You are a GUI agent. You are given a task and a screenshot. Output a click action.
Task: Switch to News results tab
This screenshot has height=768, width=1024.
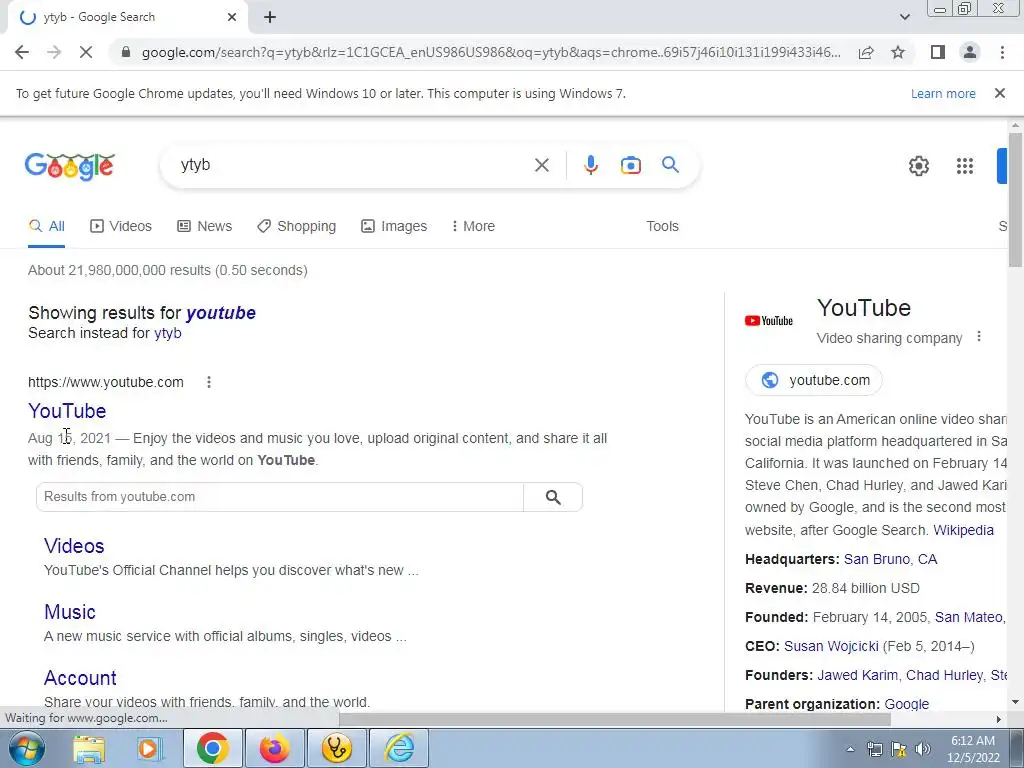(x=204, y=226)
